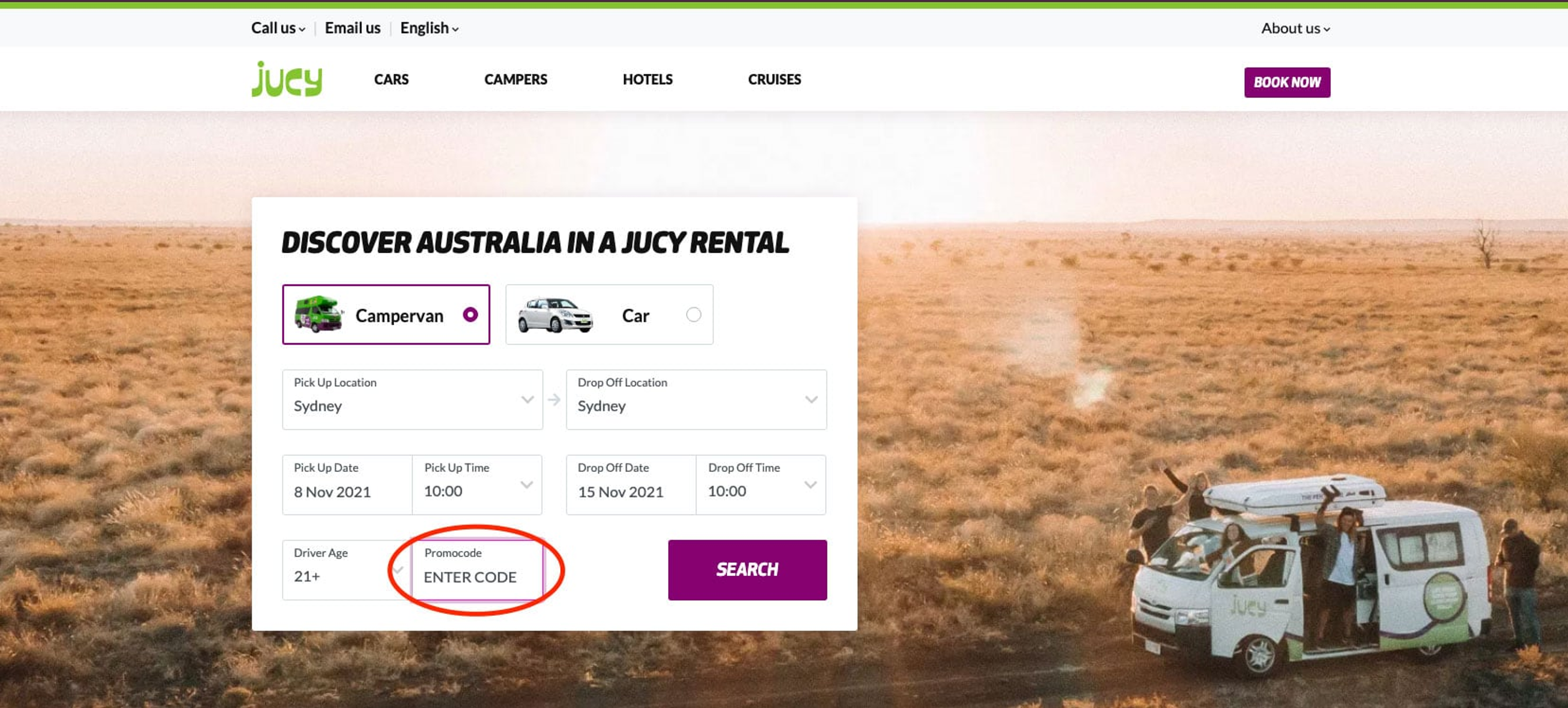Open the CRUISES menu item
Screen dimensions: 1568x708
click(774, 80)
